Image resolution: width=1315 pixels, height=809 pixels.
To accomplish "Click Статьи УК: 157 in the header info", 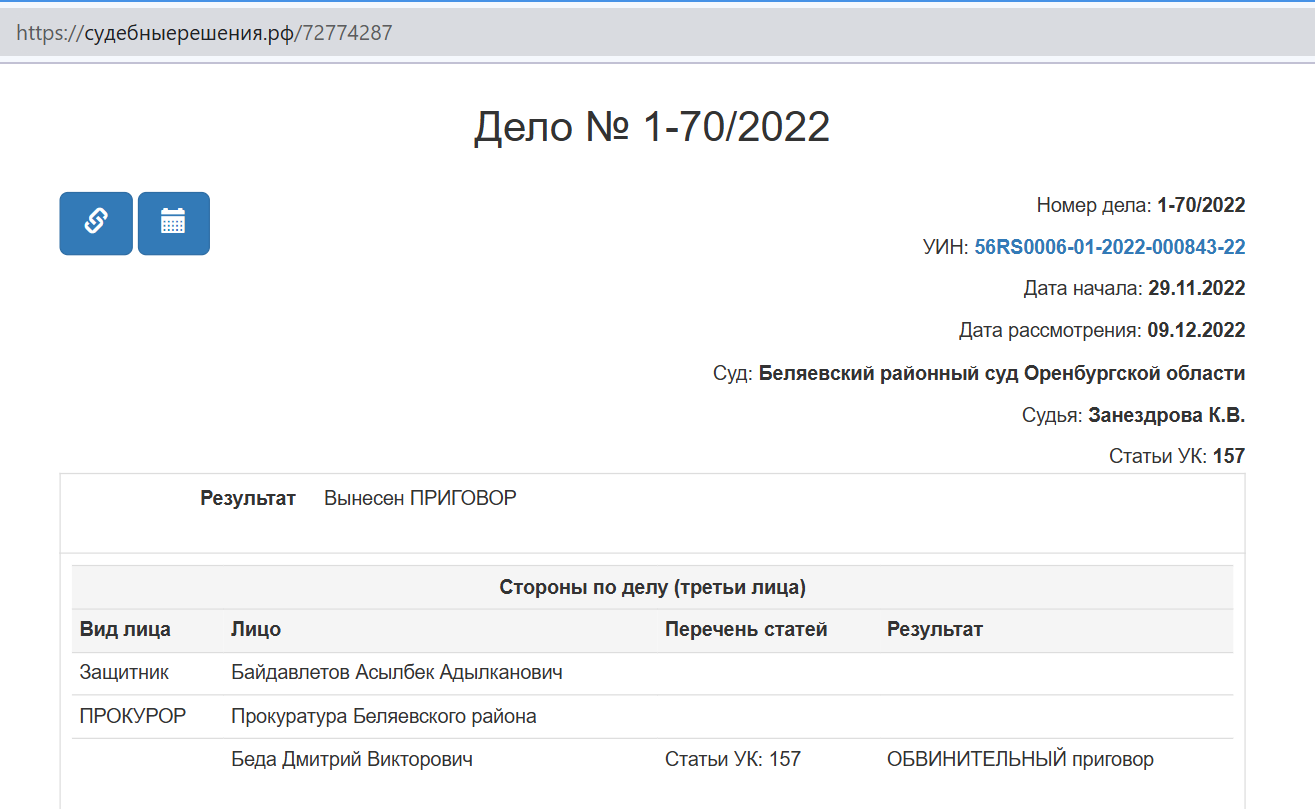I will click(x=1177, y=457).
